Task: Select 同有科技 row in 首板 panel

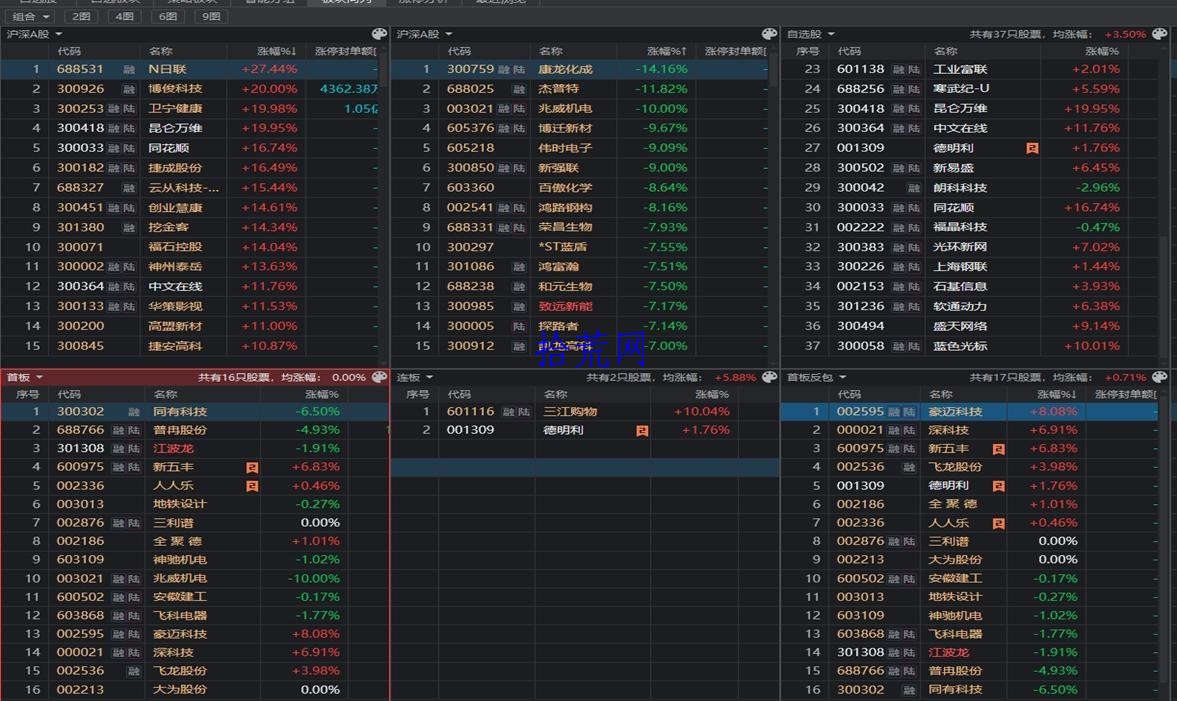Action: click(194, 411)
